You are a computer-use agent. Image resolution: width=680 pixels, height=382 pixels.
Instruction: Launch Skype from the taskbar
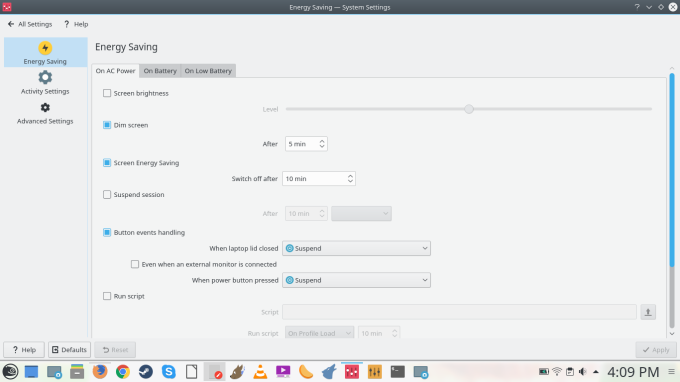click(169, 372)
